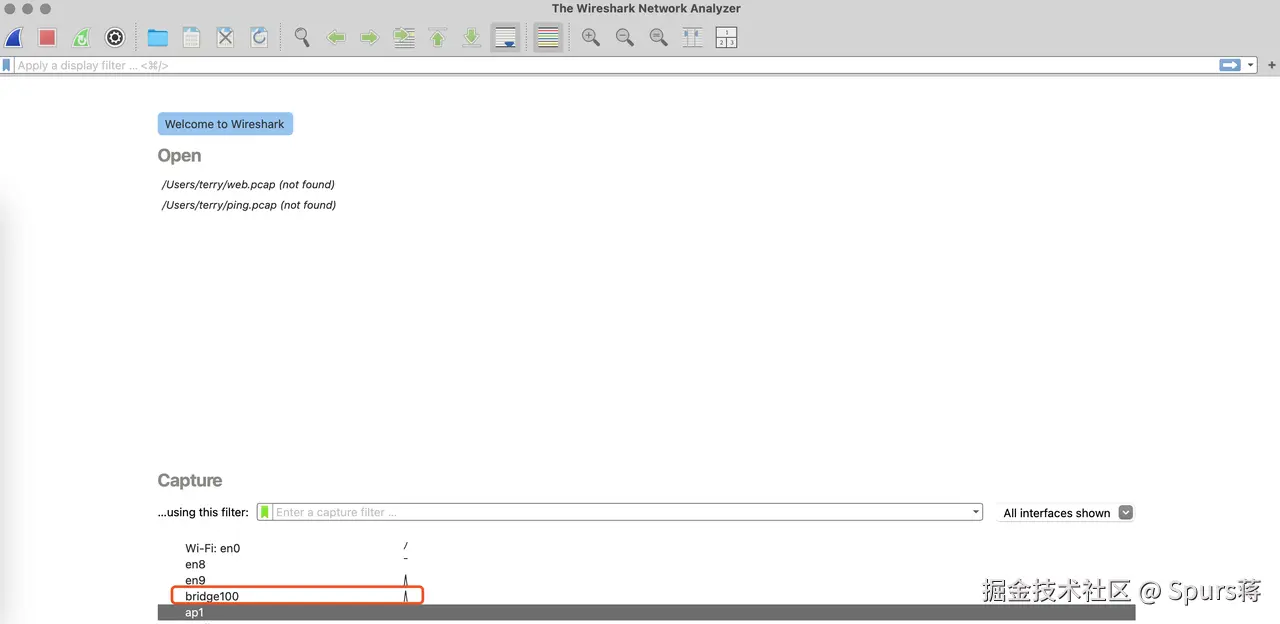
Task: Jump to the first packet icon
Action: click(438, 38)
